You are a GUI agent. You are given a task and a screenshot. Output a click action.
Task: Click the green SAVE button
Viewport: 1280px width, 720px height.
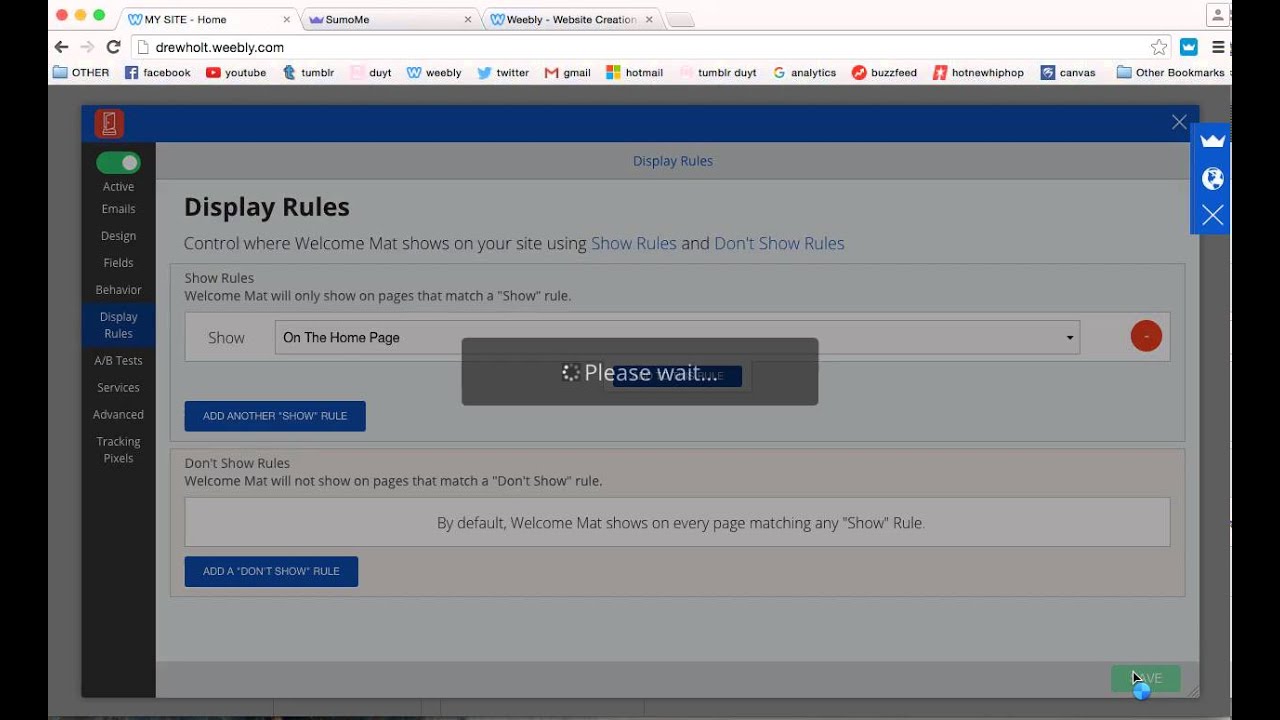1146,678
